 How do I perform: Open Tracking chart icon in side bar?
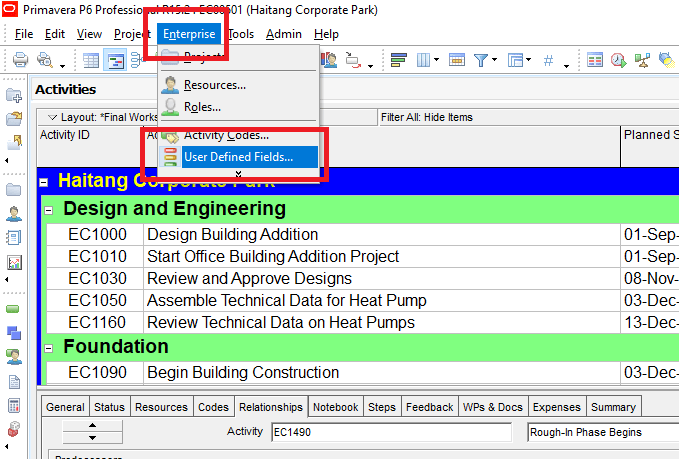pos(14,262)
